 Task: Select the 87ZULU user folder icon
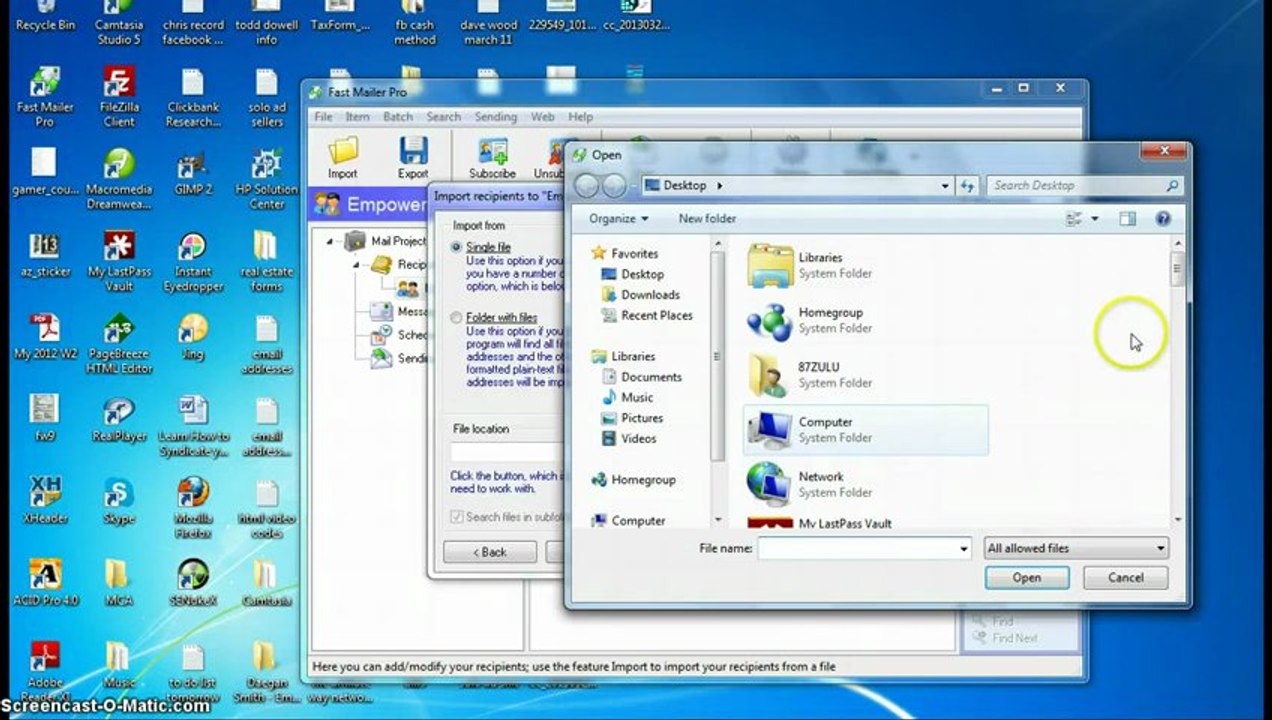(770, 375)
